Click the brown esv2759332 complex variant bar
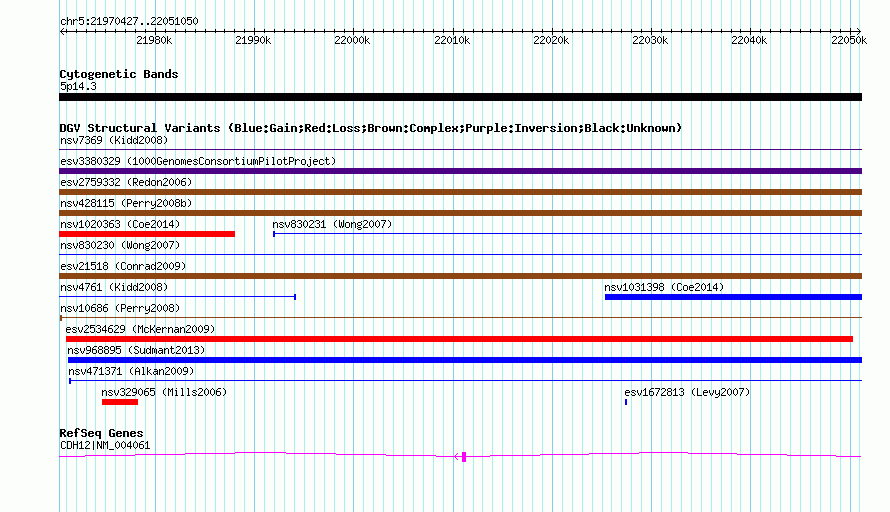The width and height of the screenshot is (890, 512). (x=460, y=192)
